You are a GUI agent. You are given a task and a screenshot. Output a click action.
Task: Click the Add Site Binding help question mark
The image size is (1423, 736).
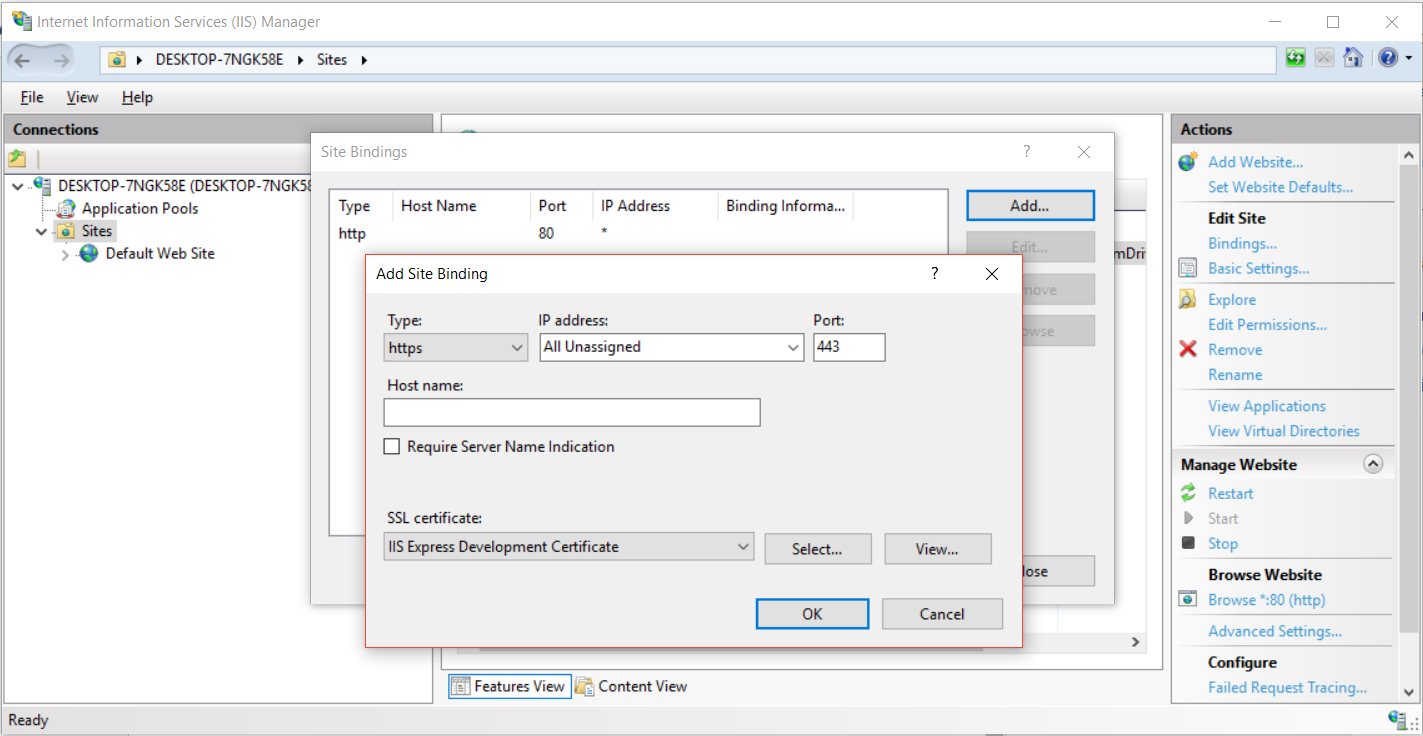(x=935, y=273)
